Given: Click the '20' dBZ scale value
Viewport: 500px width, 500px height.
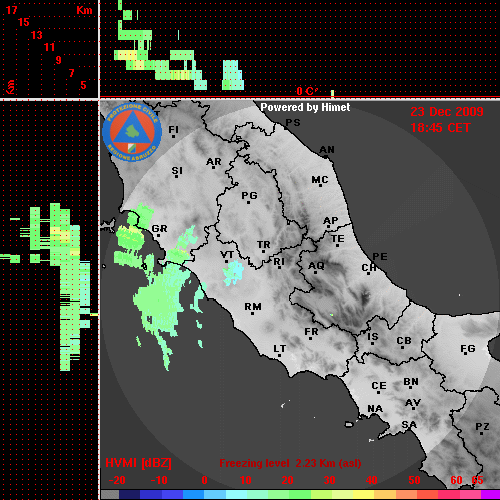Looking at the screenshot, I should pos(287,480).
